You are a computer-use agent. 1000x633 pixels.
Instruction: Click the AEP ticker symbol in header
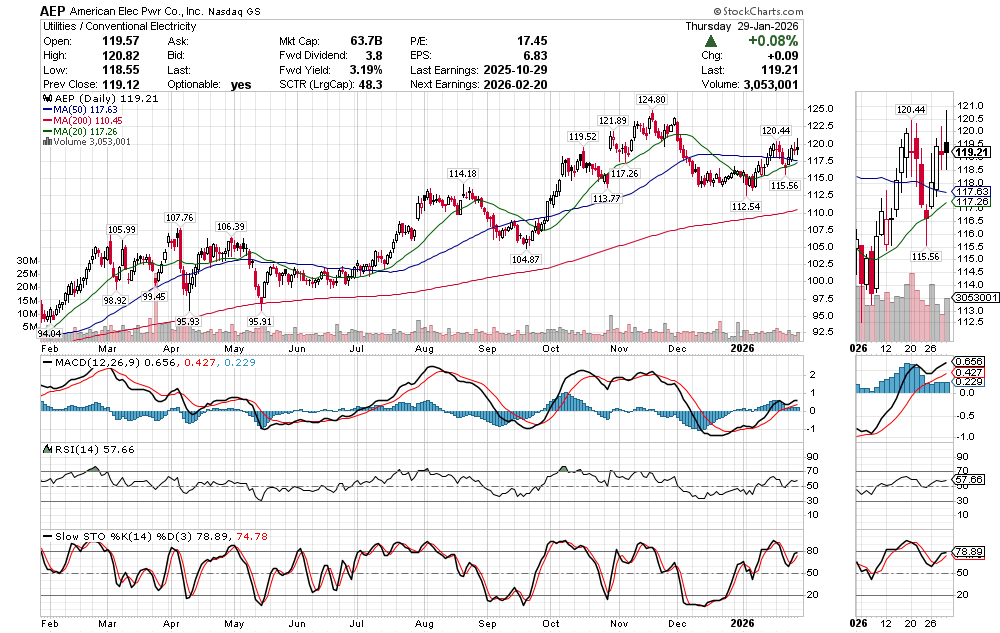coord(58,10)
